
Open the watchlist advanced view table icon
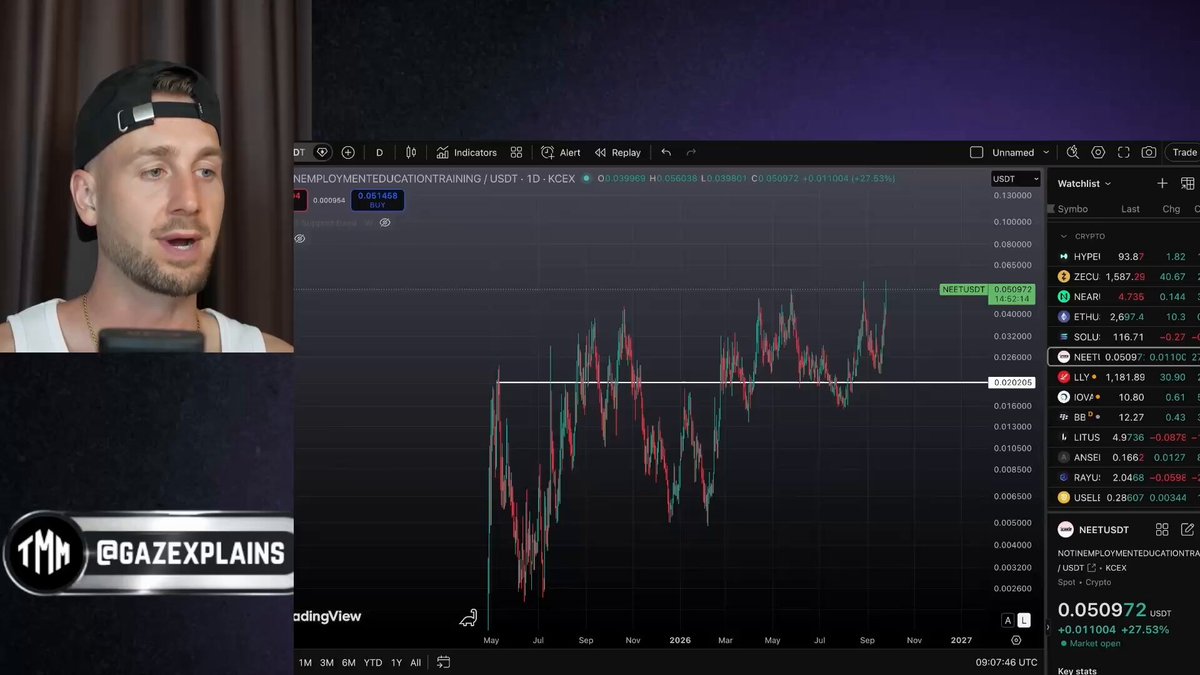1188,184
